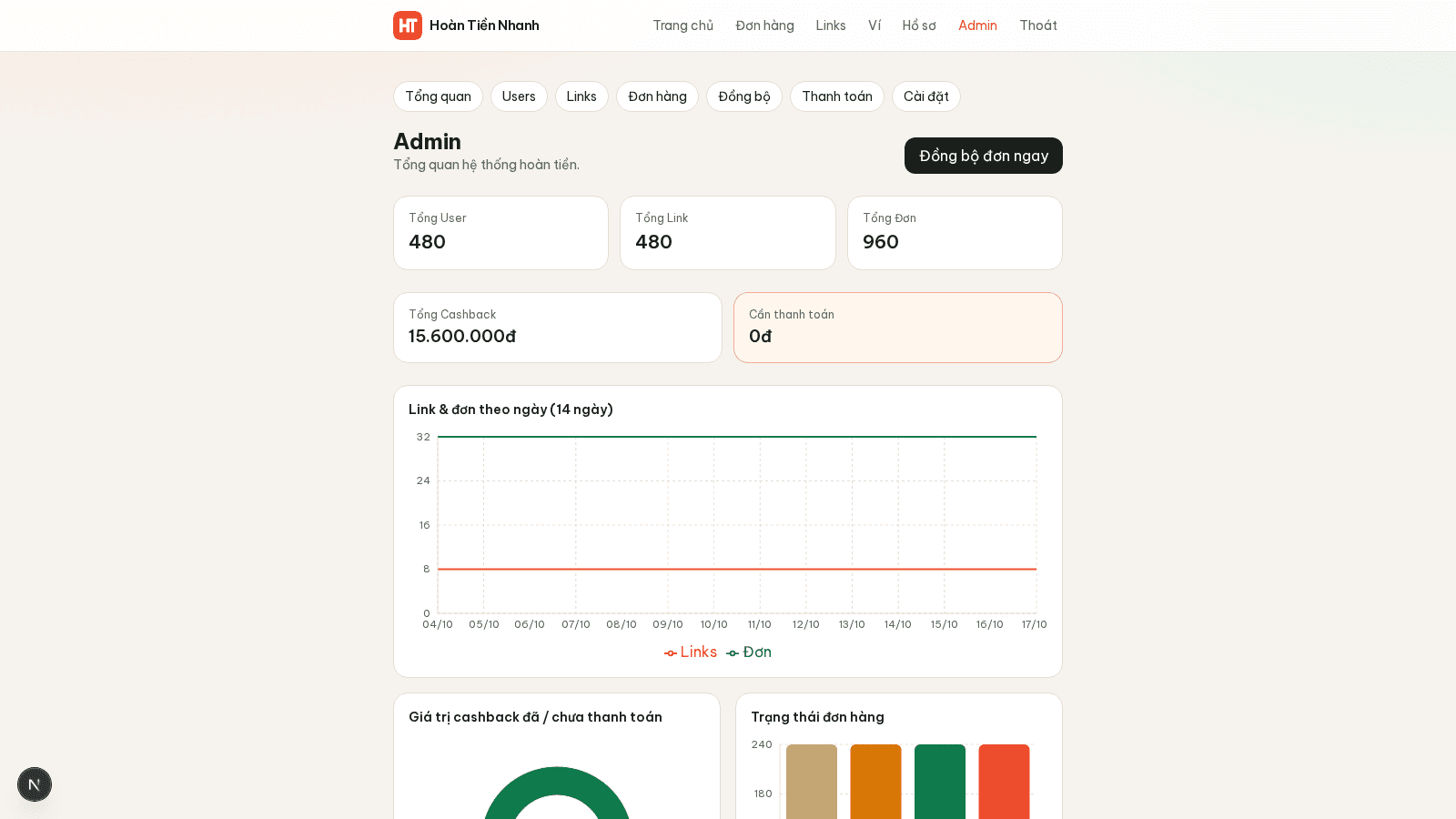The height and width of the screenshot is (819, 1456).
Task: Click the Tổng Đơn 960 card
Action: tap(955, 233)
